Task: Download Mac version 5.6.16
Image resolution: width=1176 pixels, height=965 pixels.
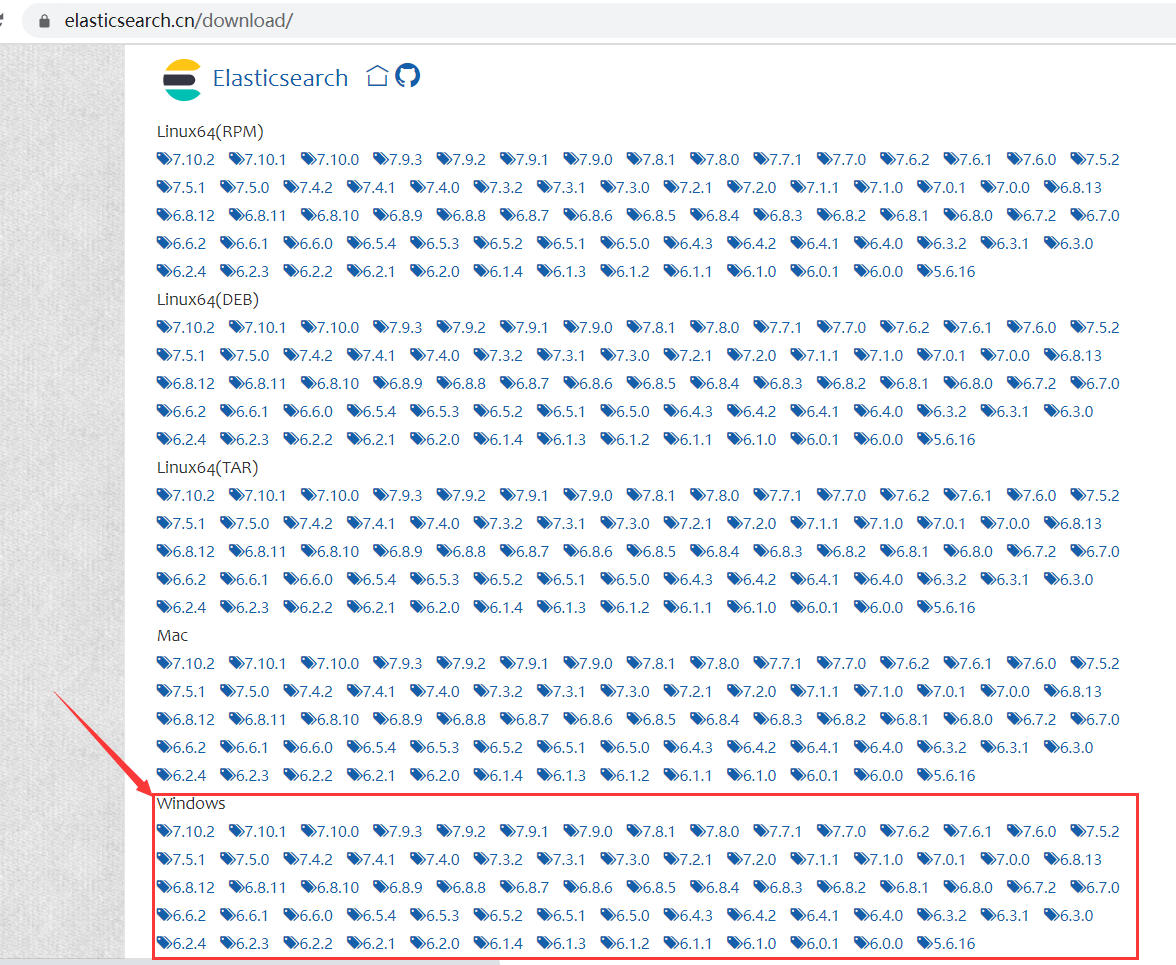Action: click(946, 775)
